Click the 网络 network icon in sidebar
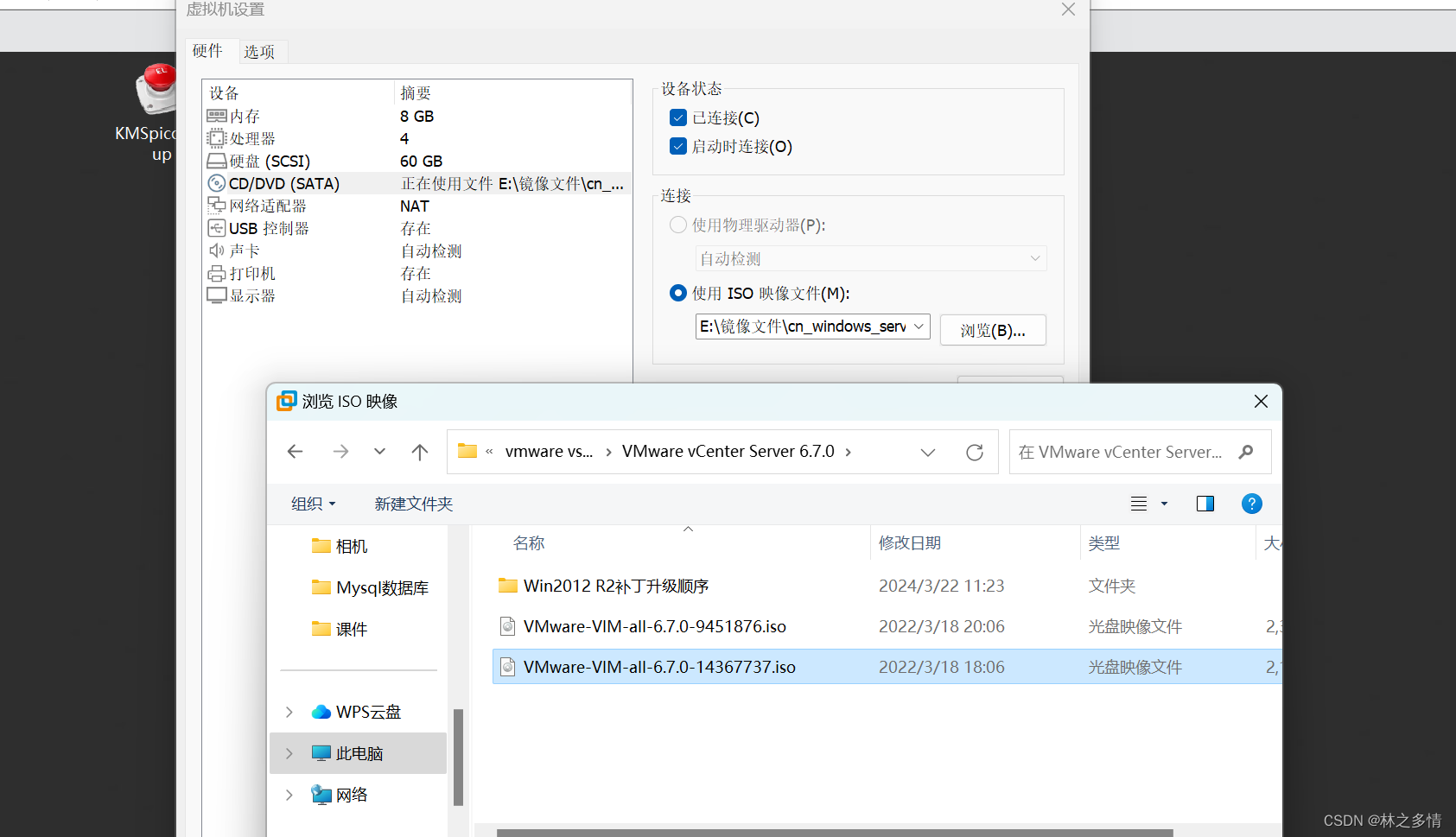This screenshot has width=1456, height=837. click(321, 795)
